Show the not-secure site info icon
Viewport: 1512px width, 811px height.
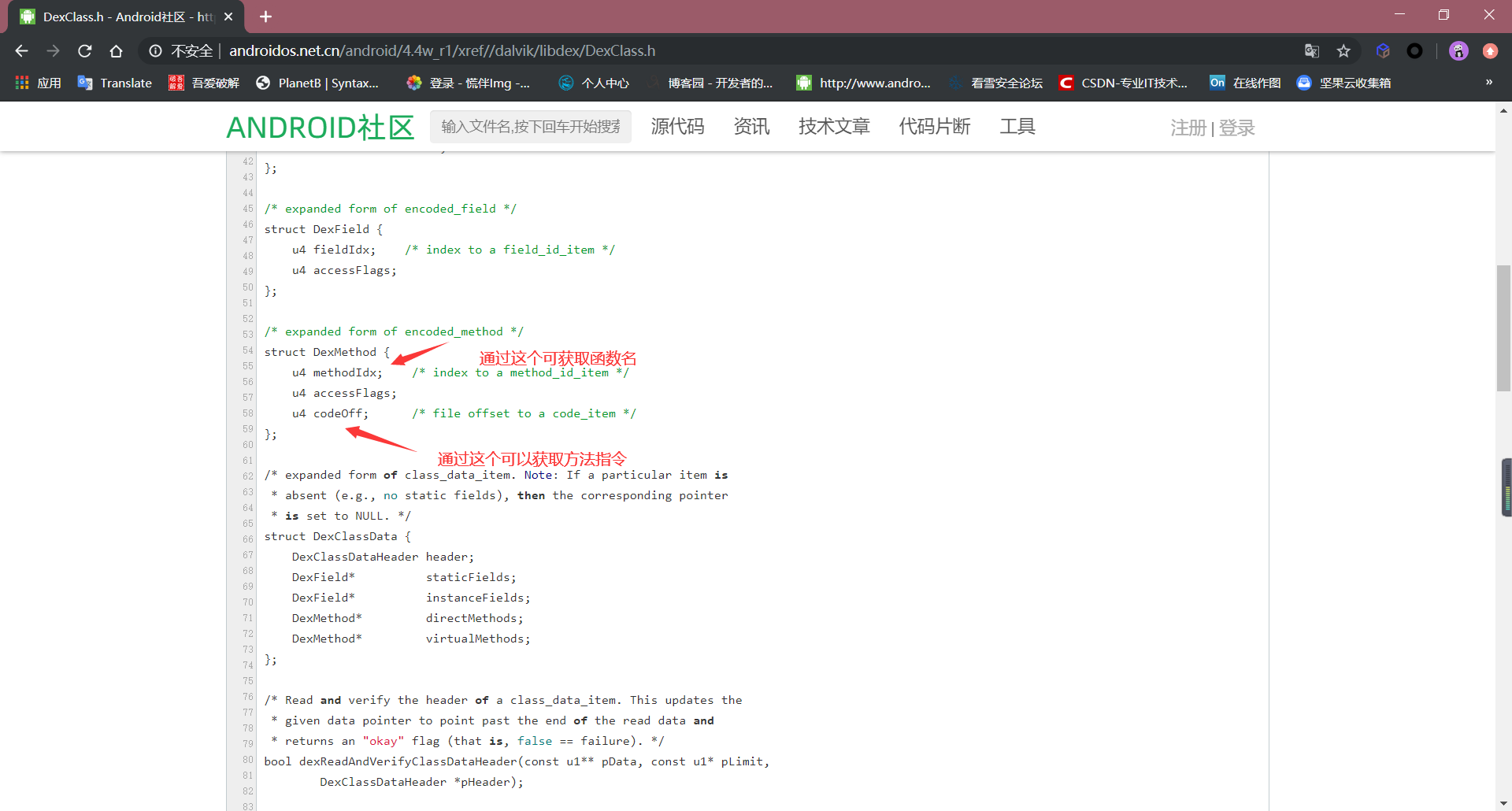[x=156, y=51]
